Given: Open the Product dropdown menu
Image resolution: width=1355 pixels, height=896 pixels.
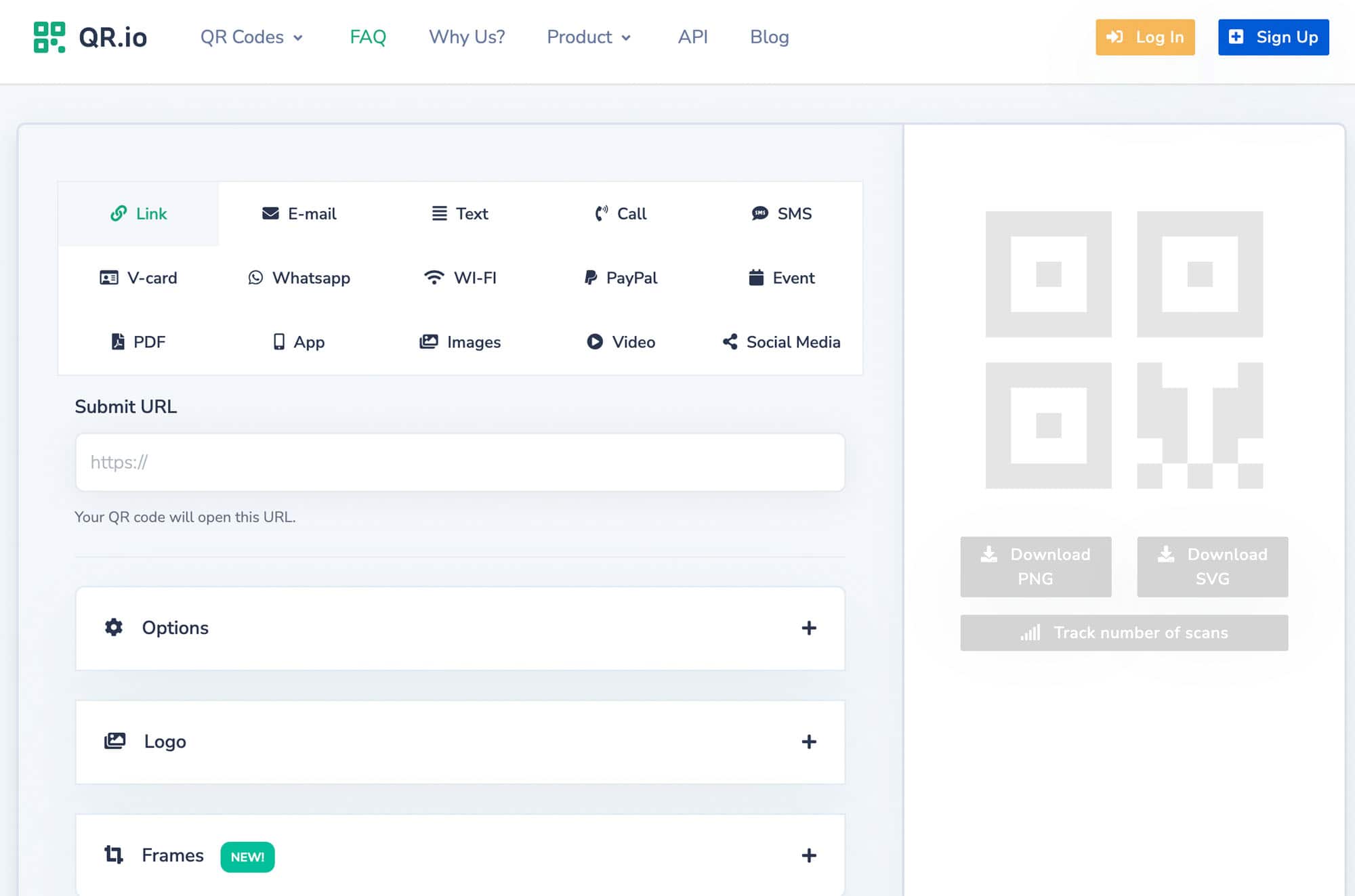Looking at the screenshot, I should (x=589, y=37).
